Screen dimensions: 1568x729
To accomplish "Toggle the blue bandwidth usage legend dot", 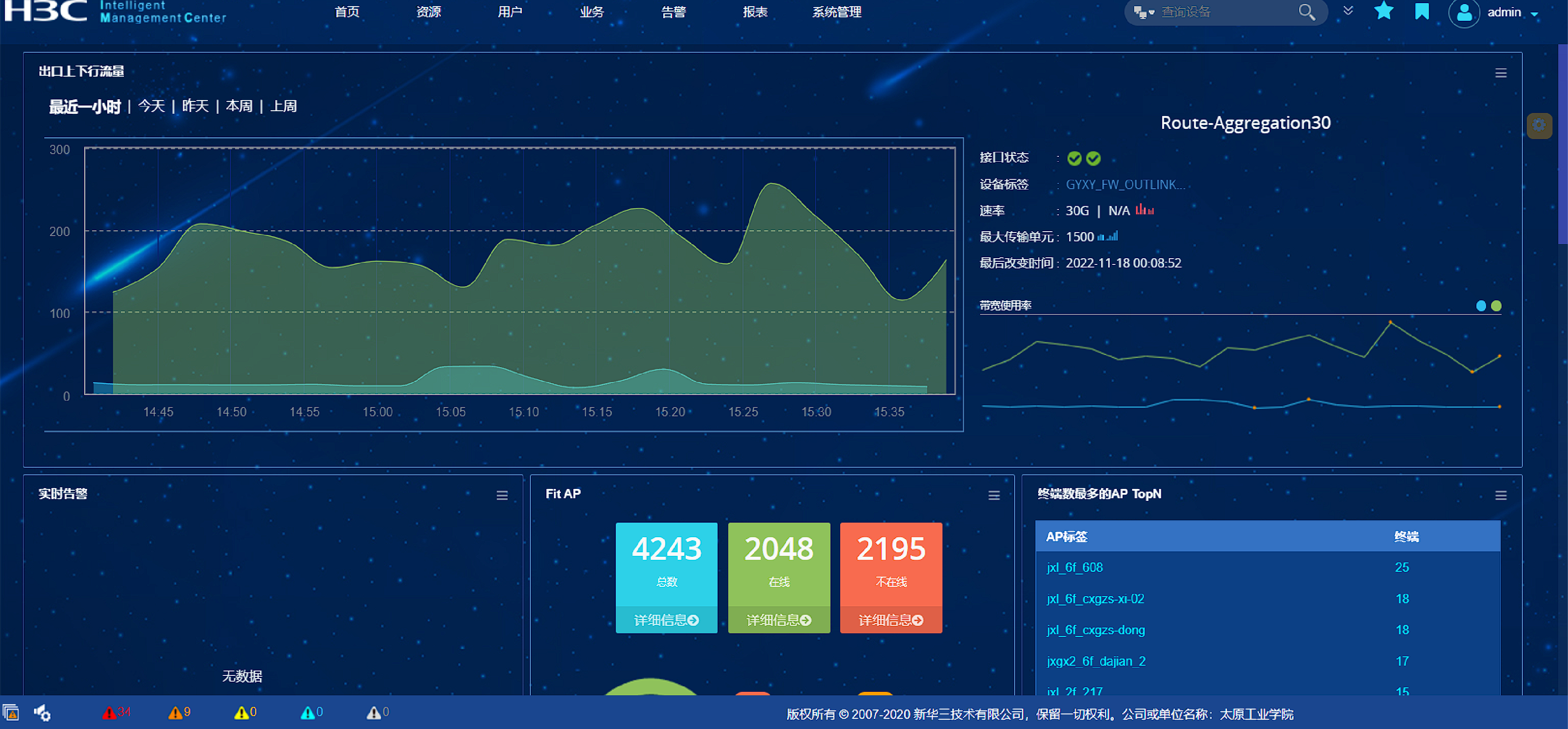I will (1481, 306).
